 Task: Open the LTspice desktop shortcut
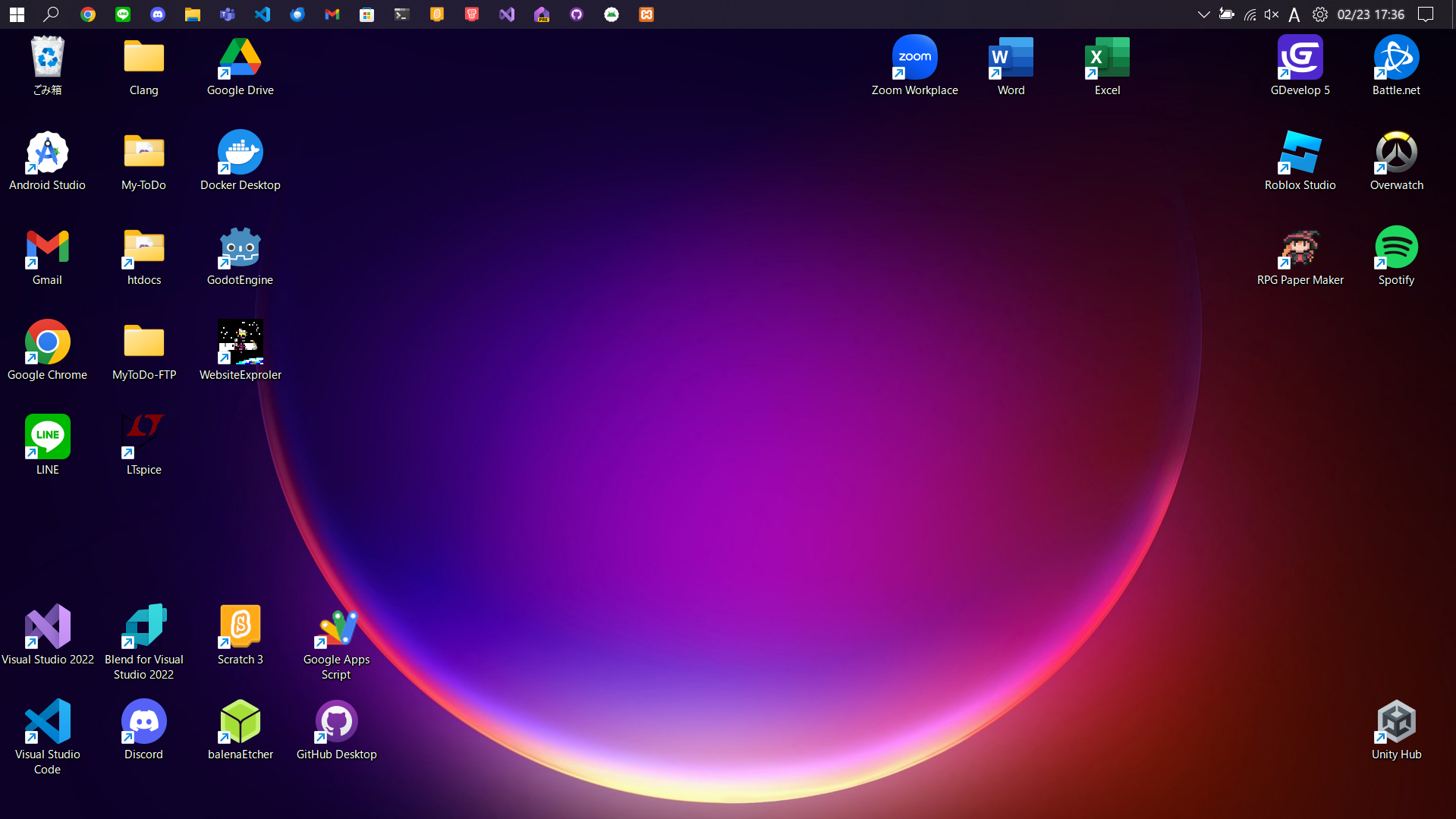[x=143, y=446]
